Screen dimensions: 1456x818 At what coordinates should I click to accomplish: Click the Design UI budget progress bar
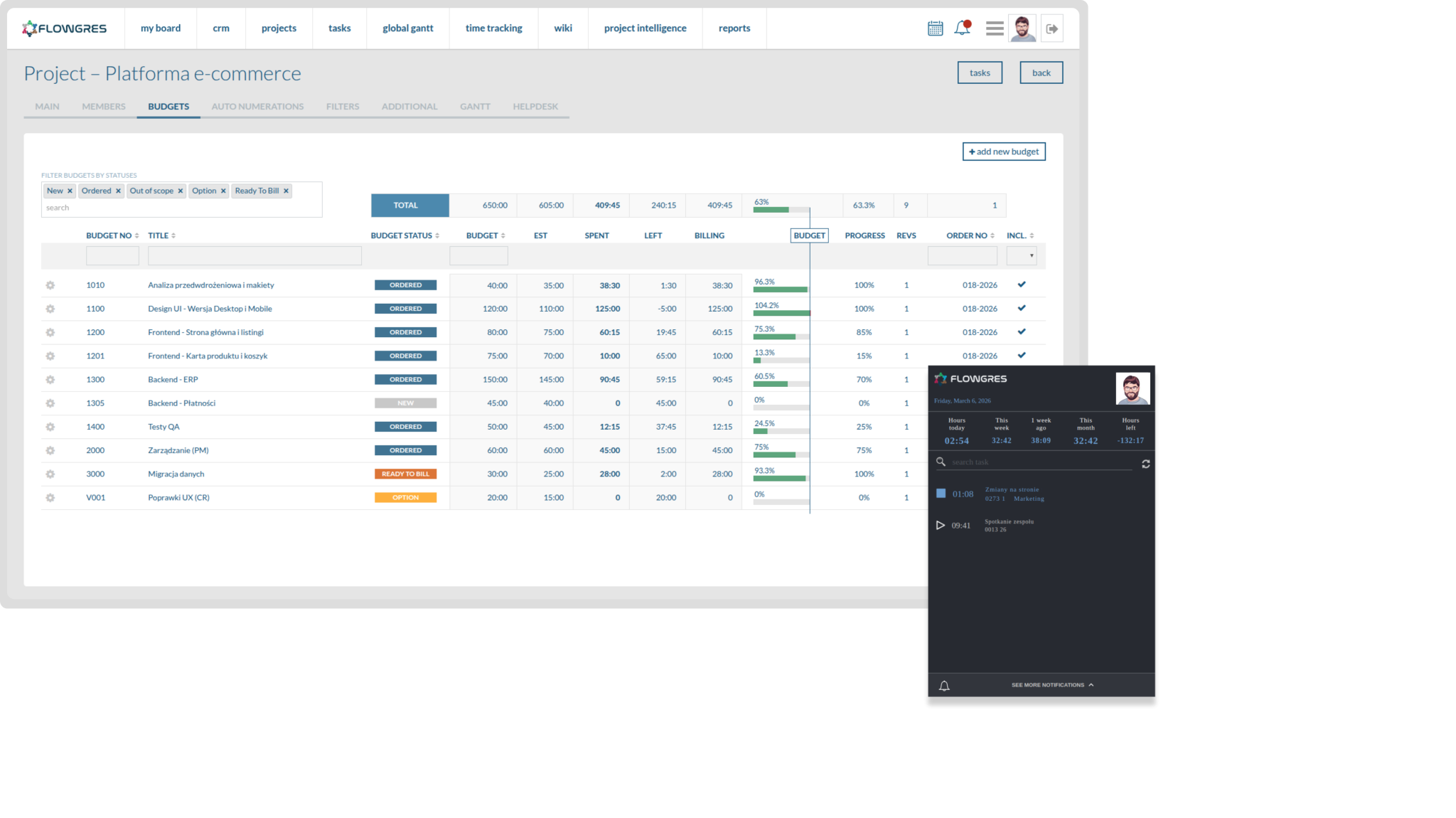click(x=781, y=313)
